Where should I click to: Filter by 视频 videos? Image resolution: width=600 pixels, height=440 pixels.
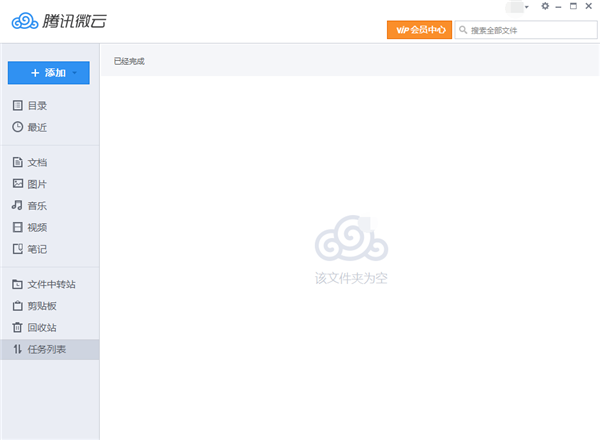pyautogui.click(x=50, y=228)
